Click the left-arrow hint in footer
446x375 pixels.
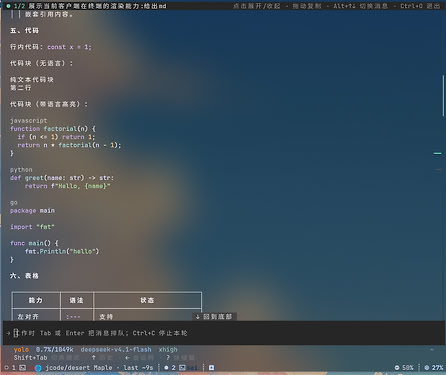127,358
